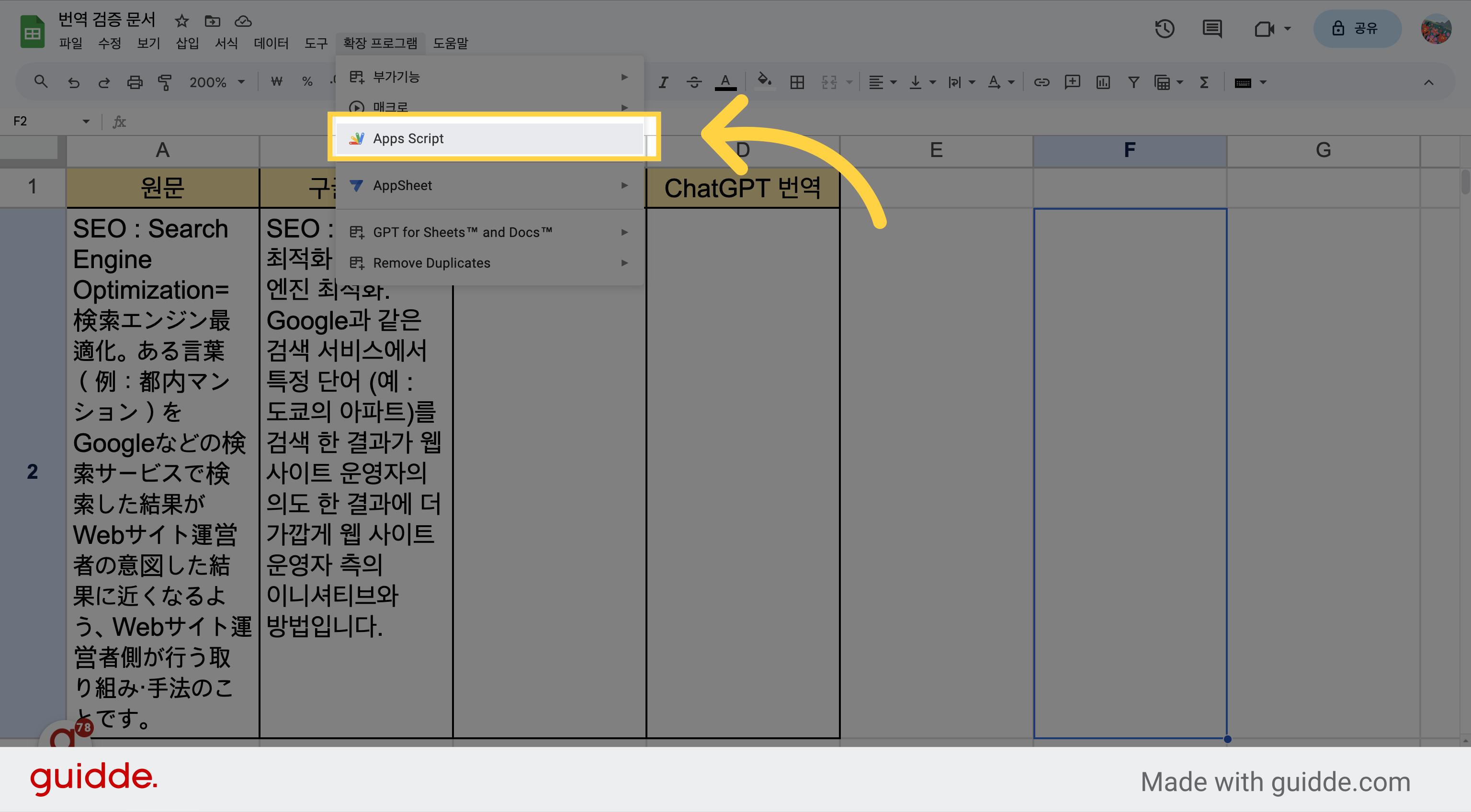Activate the paint format tool

165,82
